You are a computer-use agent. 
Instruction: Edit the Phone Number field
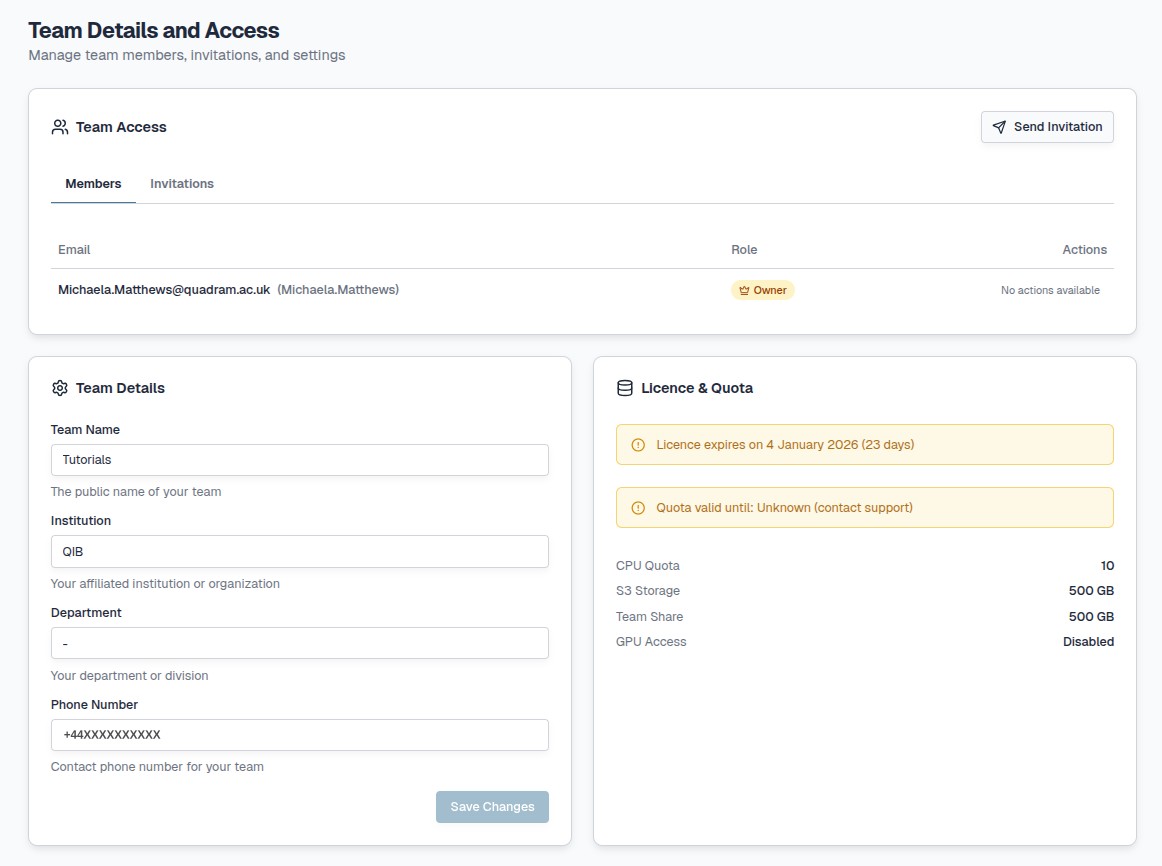[x=299, y=735]
